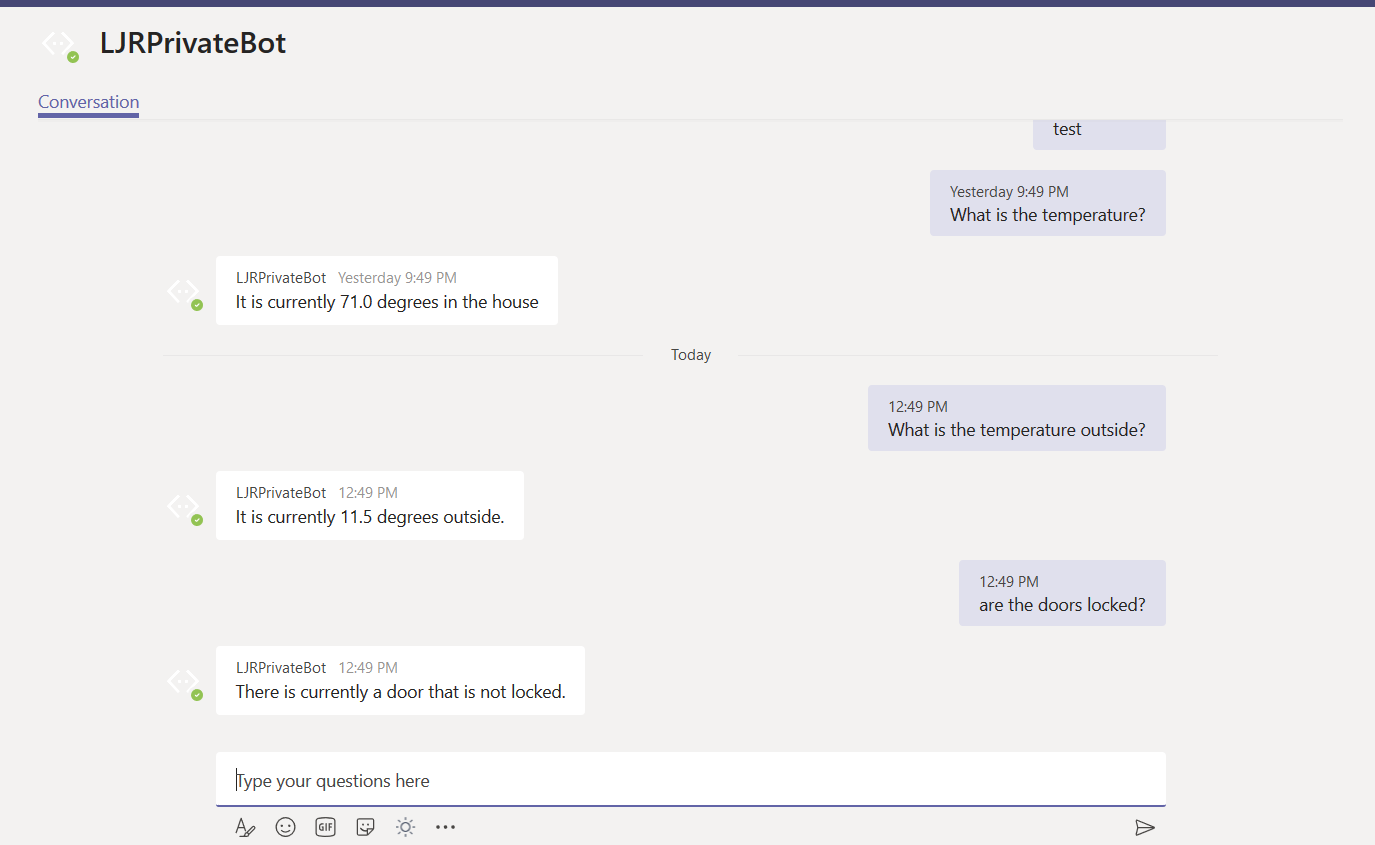1375x845 pixels.
Task: Click 12:49 PM timestamp above 'are the doors locked?'
Action: point(1009,581)
